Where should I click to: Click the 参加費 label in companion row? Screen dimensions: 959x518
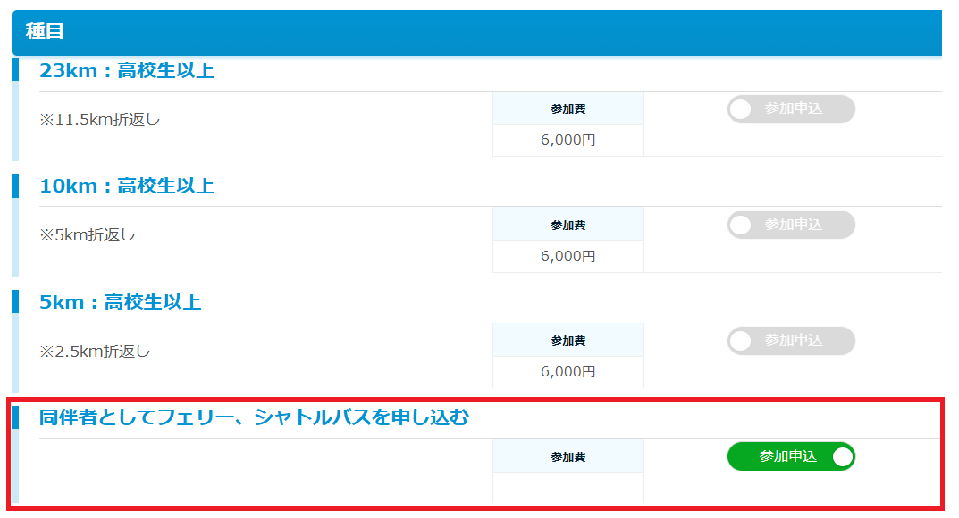[567, 457]
